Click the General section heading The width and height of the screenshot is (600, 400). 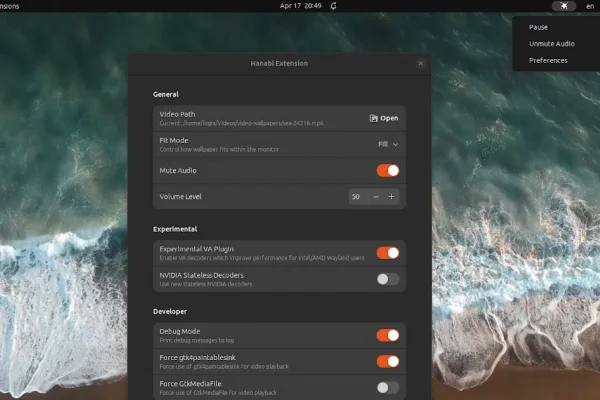pyautogui.click(x=166, y=95)
